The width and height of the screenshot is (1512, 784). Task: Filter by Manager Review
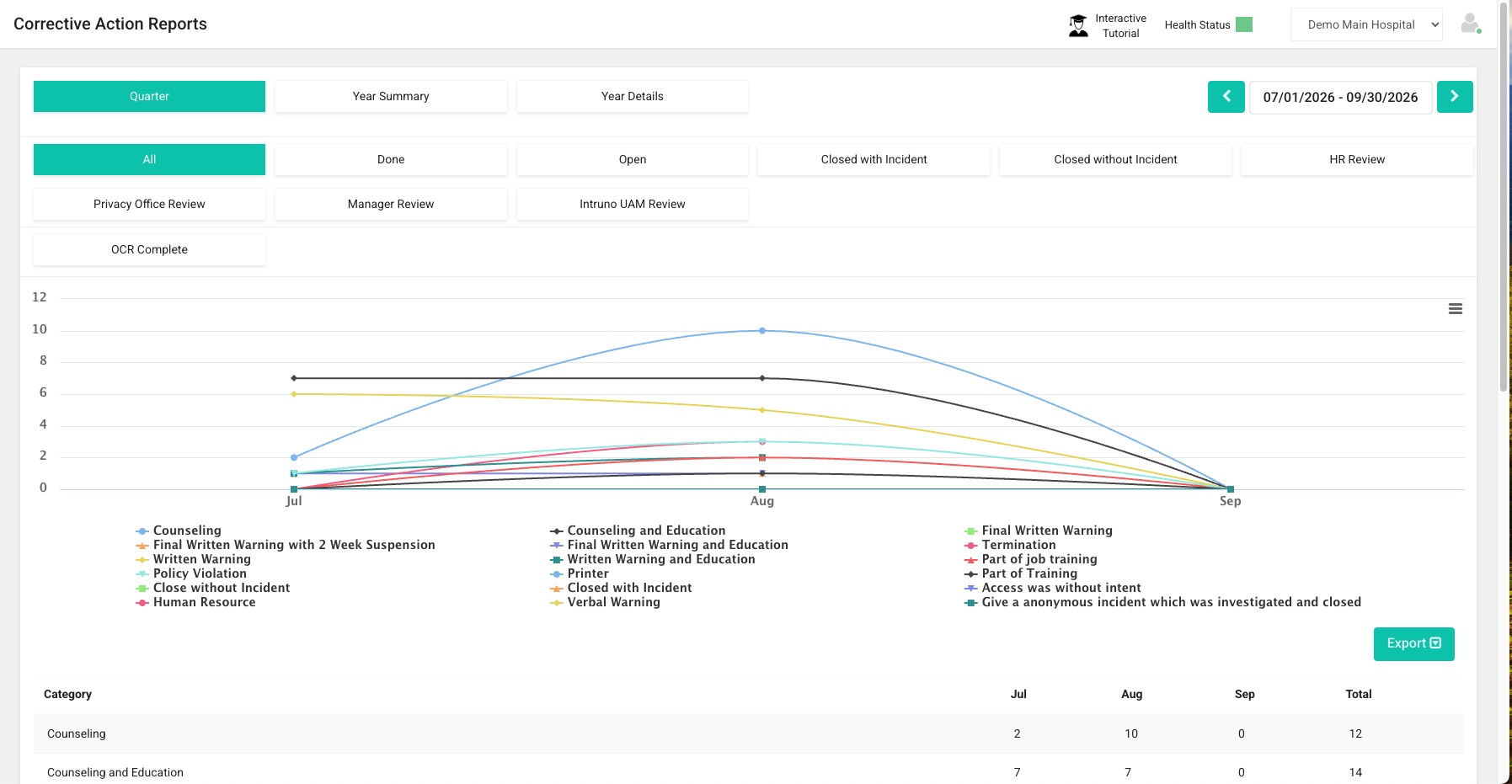point(391,204)
